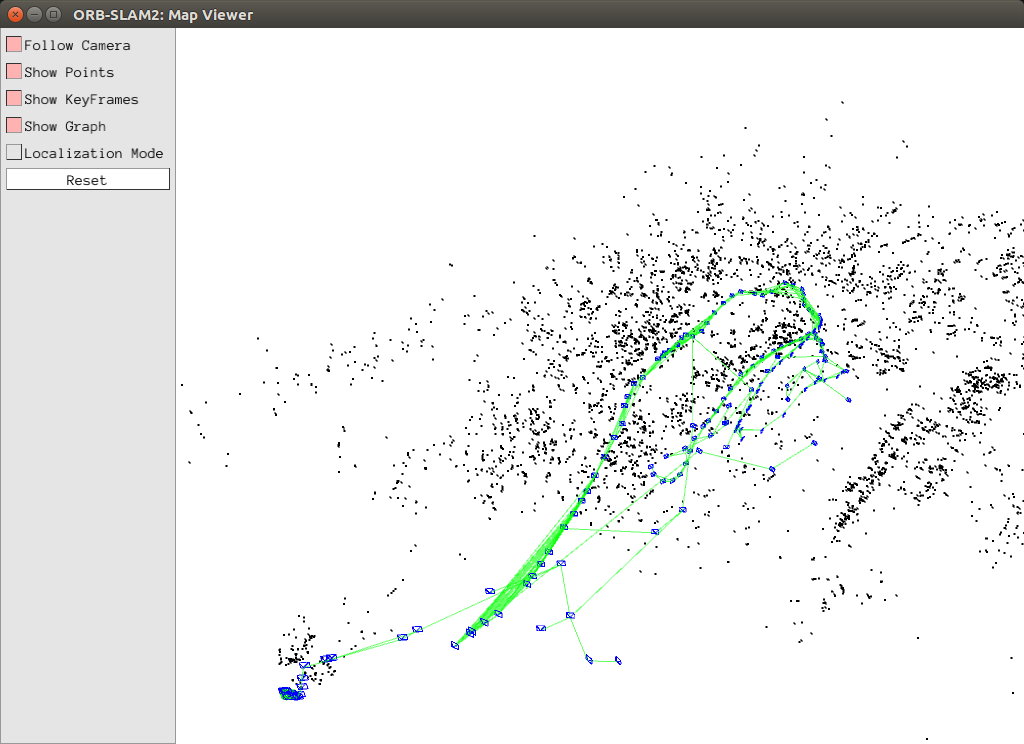Maximize the Map Viewer window

point(54,14)
